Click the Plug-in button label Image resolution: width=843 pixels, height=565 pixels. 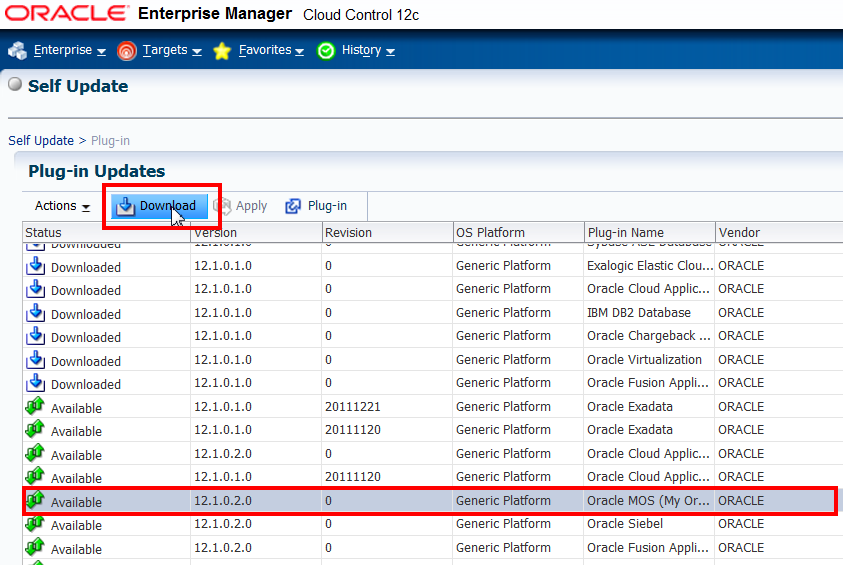pyautogui.click(x=327, y=206)
